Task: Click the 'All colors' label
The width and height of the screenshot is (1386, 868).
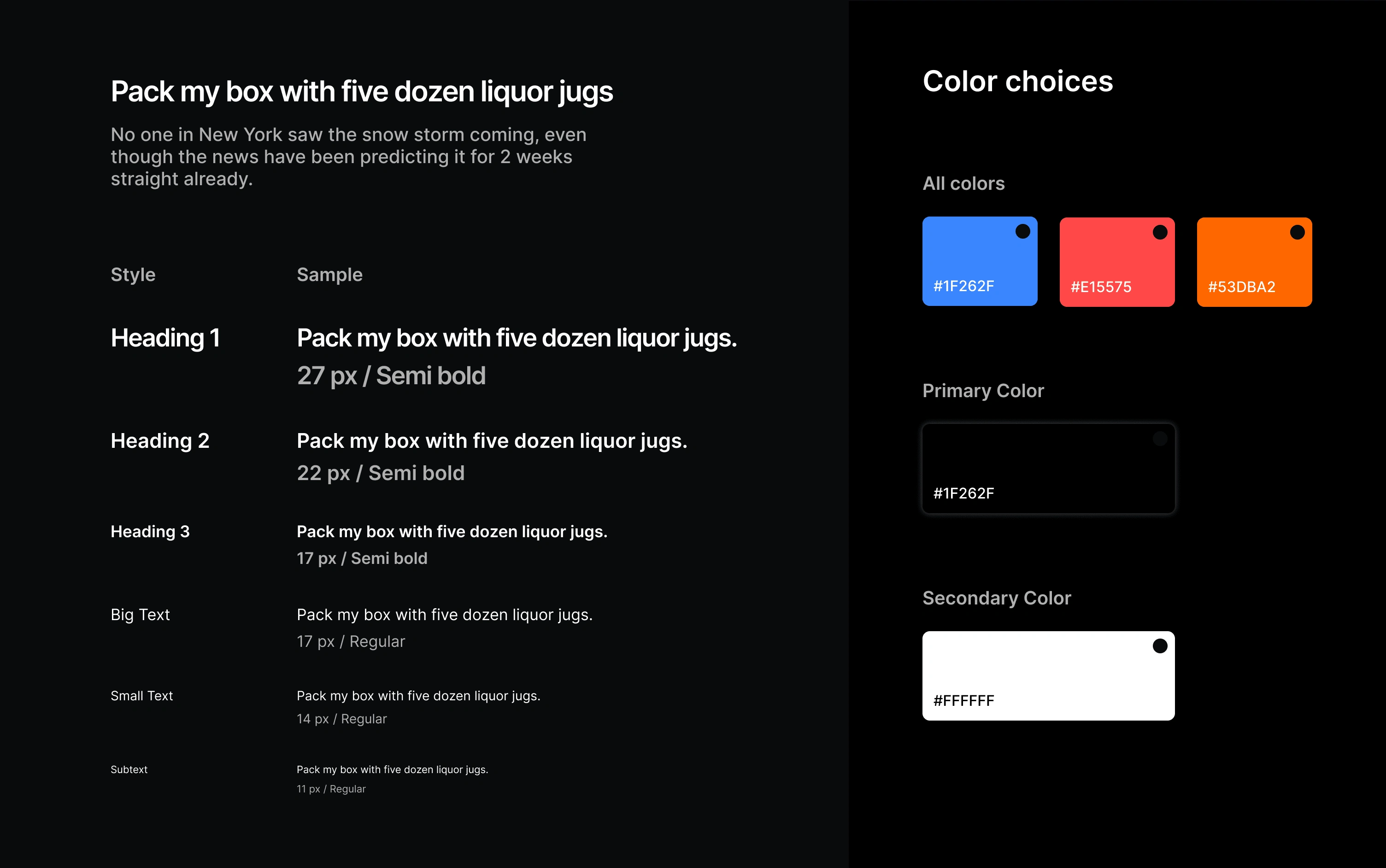Action: 963,184
